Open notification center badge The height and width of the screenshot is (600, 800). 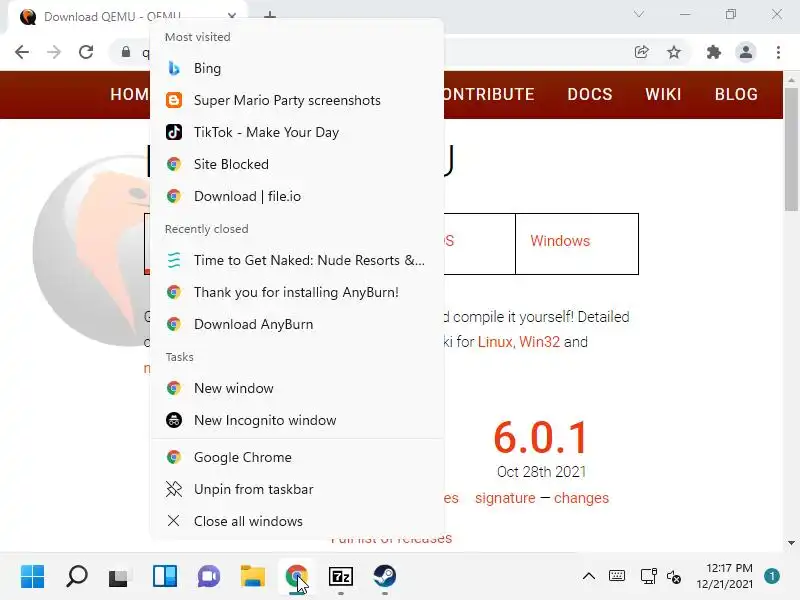point(772,576)
